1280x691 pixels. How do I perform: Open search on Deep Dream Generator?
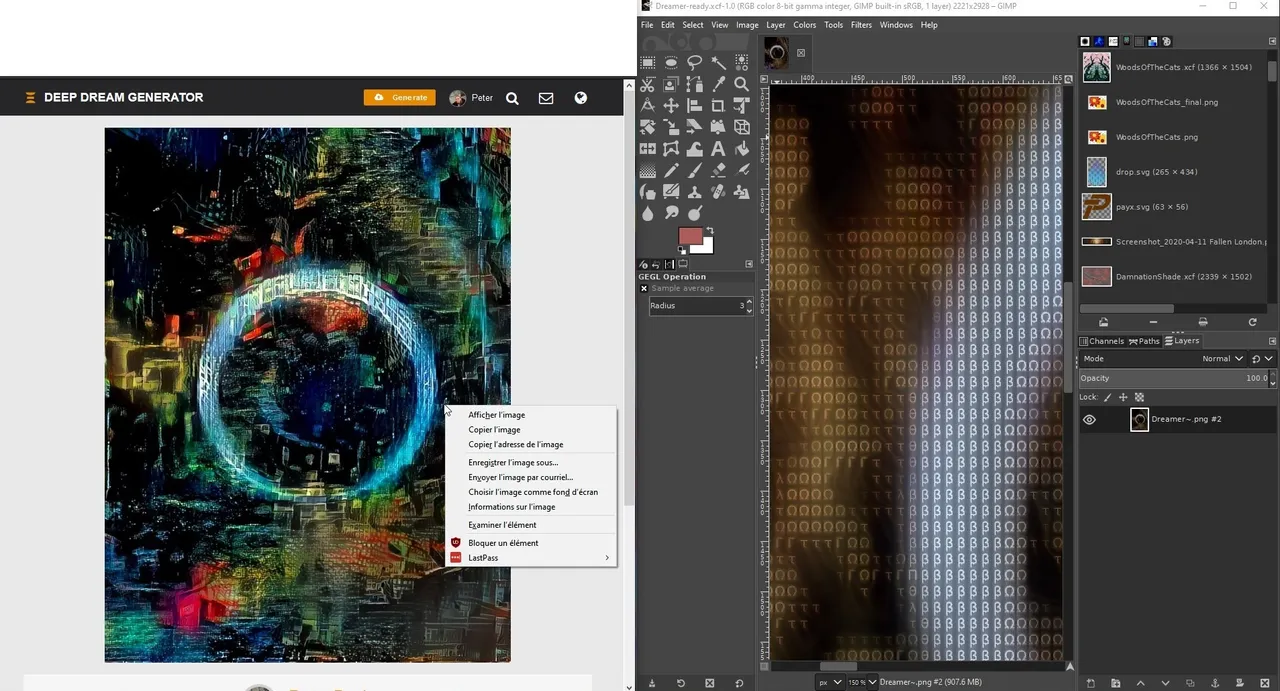512,98
